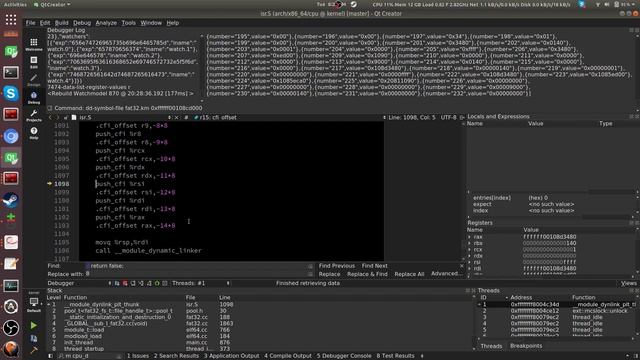Open 4 Compile Output pane
The height and width of the screenshot is (360, 640).
pyautogui.click(x=288, y=356)
